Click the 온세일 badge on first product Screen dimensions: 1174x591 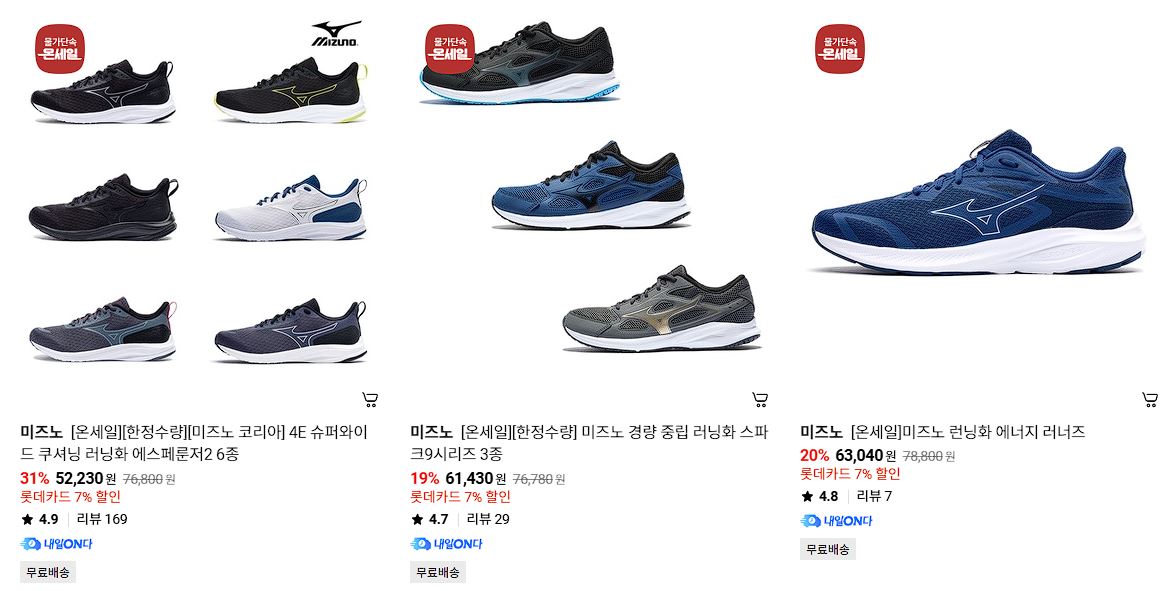tap(60, 49)
